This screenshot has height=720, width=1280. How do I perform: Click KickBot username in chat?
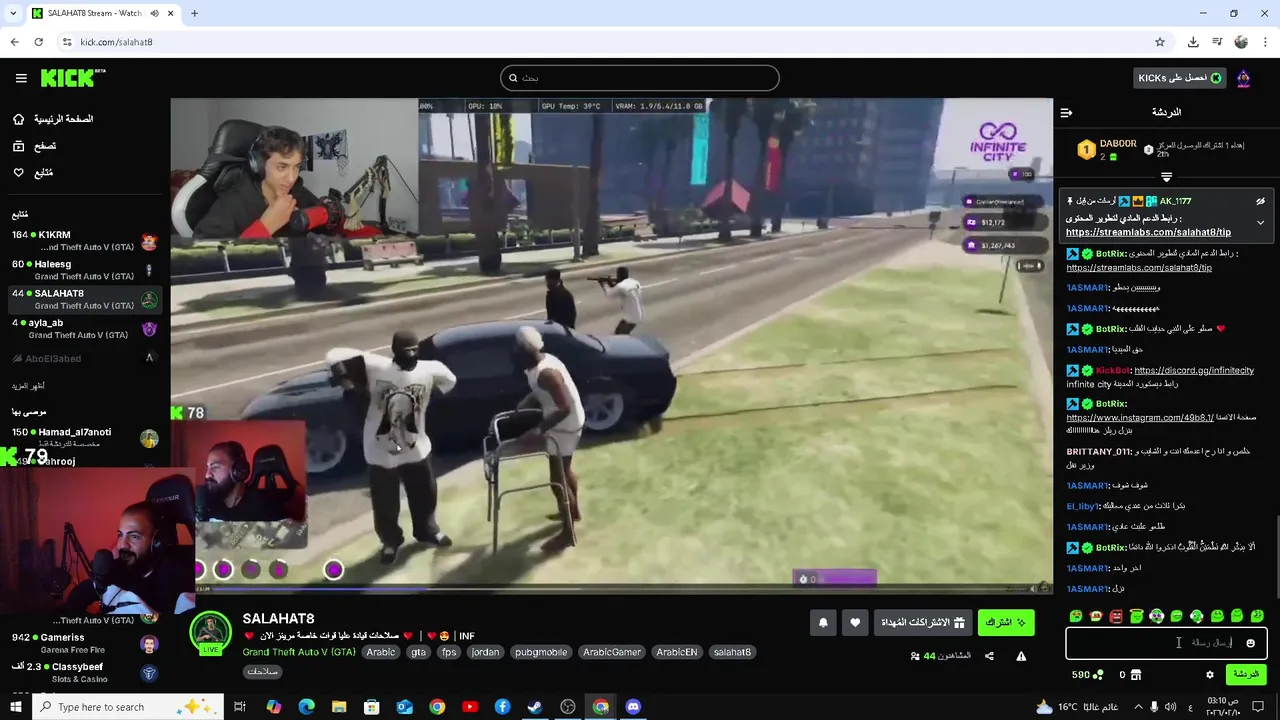(x=1113, y=370)
